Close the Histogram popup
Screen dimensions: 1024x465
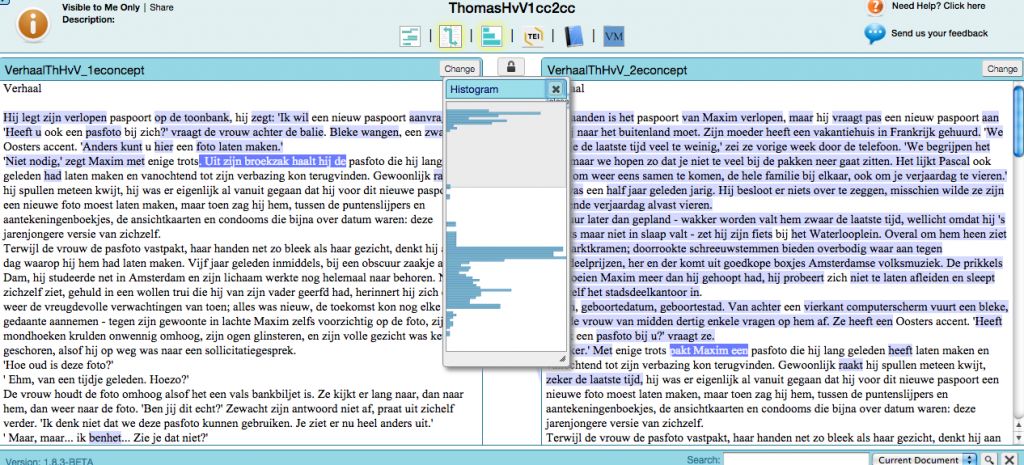(555, 89)
